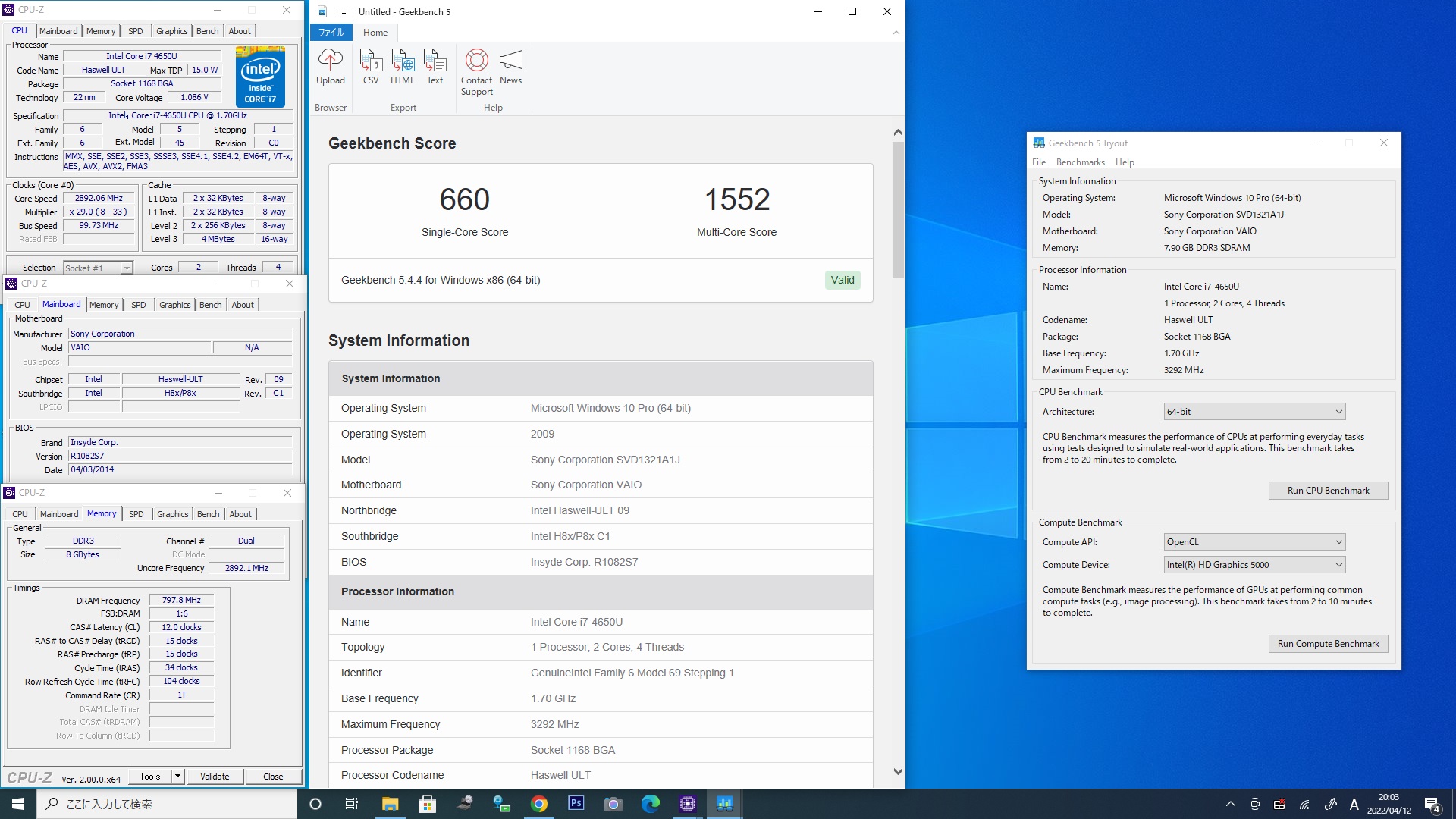Click the CPU-Z Tools button

click(150, 777)
